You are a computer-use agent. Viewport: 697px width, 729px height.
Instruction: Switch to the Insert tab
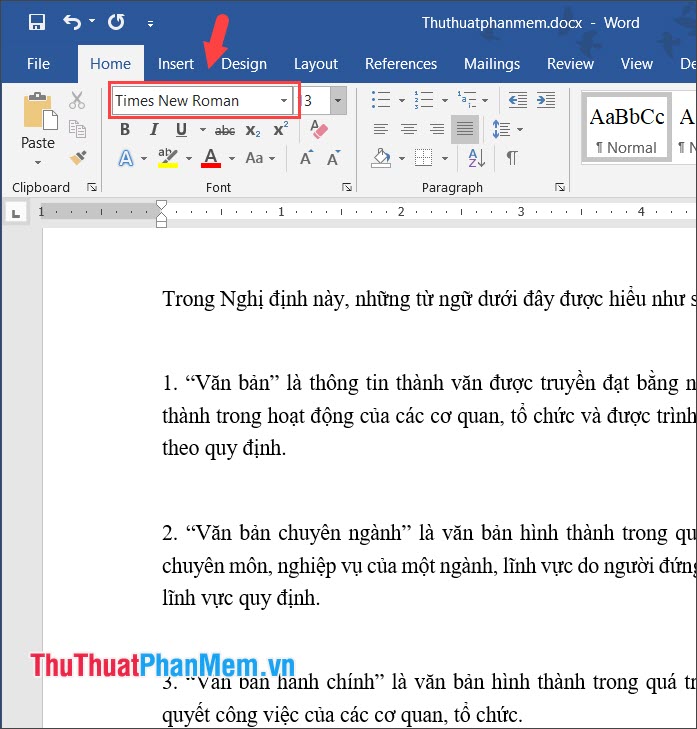pyautogui.click(x=175, y=64)
